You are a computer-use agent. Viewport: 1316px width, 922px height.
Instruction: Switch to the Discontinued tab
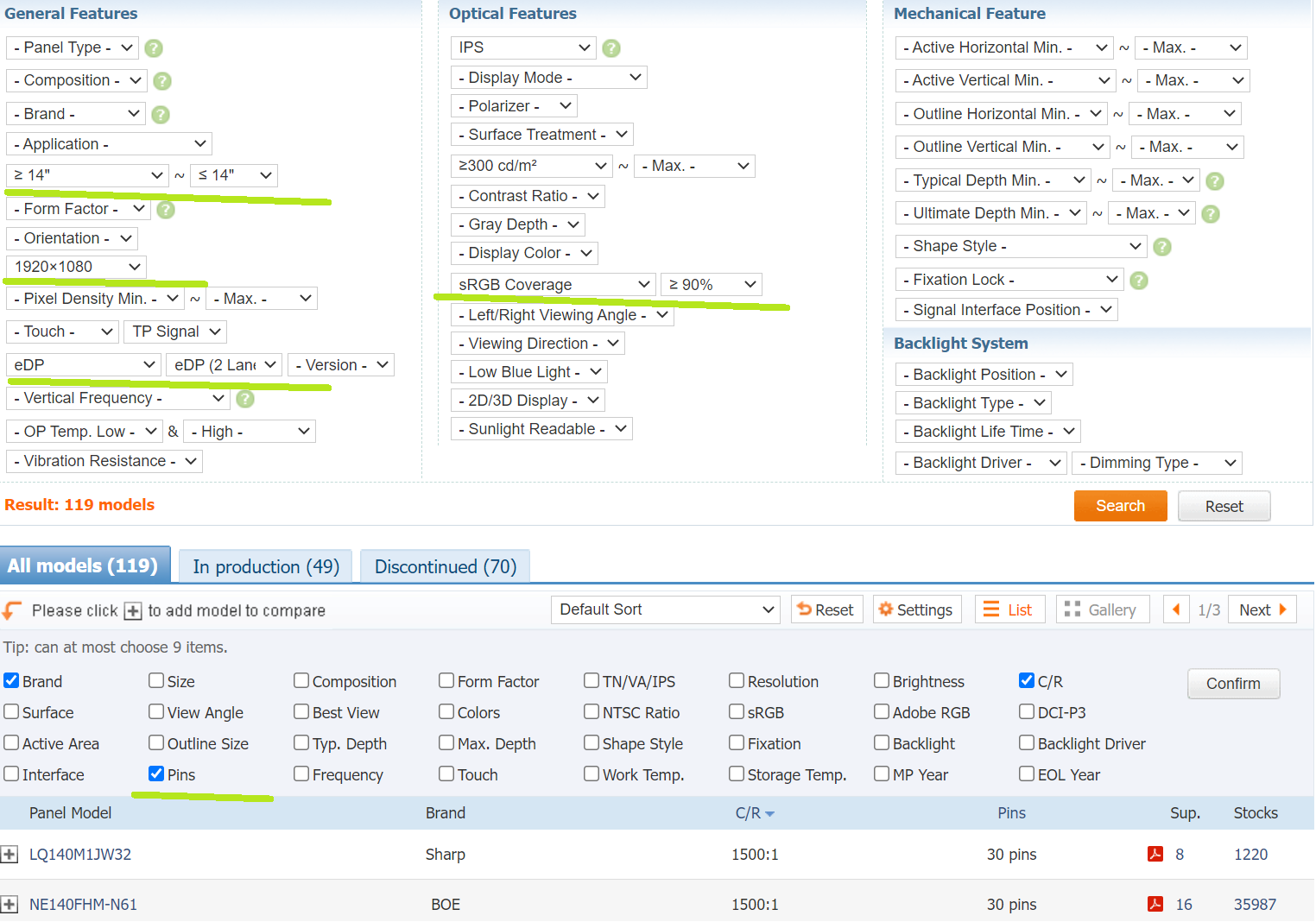click(445, 567)
